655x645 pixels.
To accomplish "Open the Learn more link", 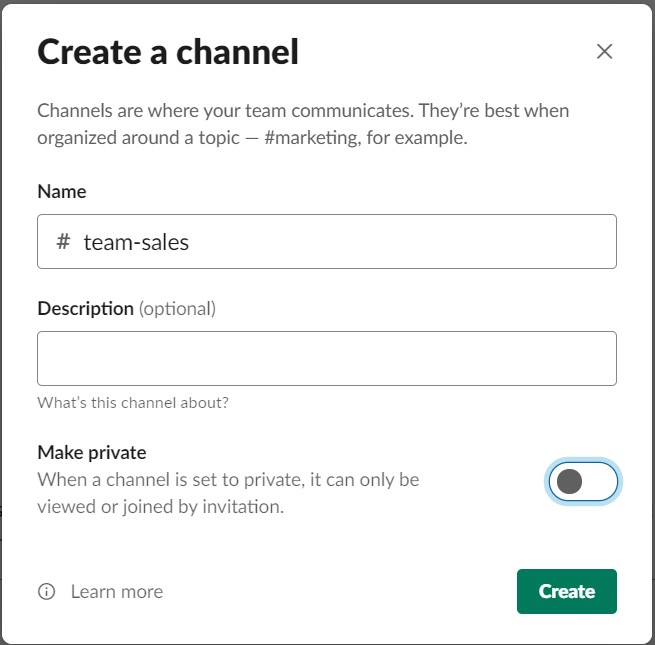I will click(117, 592).
